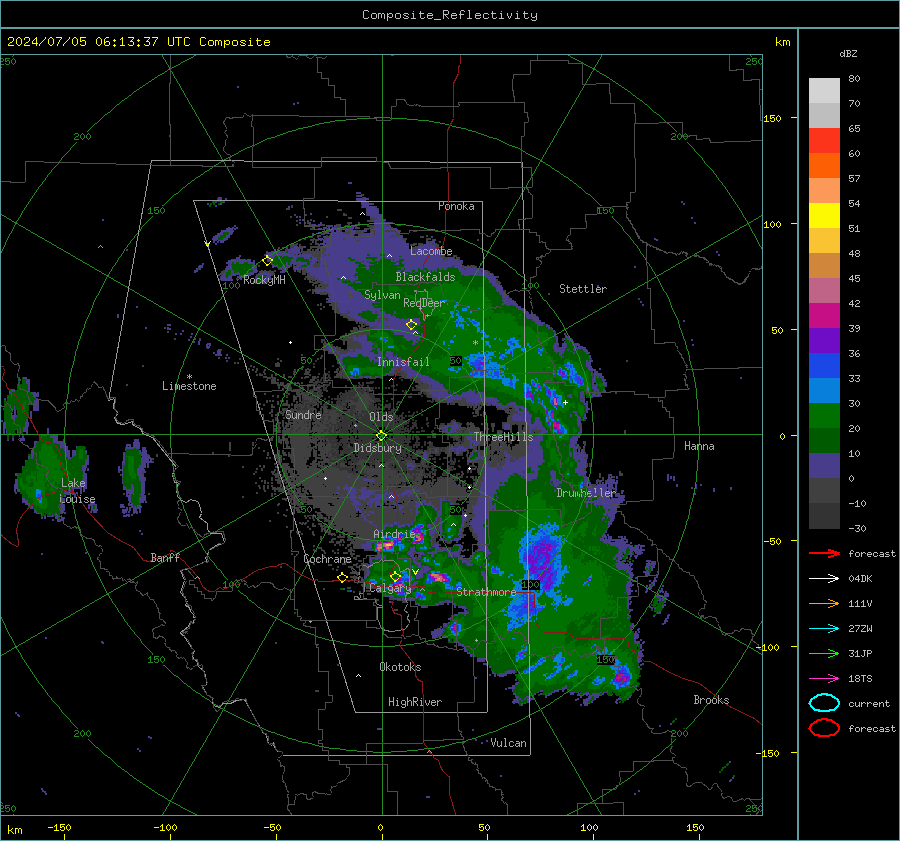The height and width of the screenshot is (841, 900).
Task: Click the Strathmore town label
Action: [x=486, y=592]
